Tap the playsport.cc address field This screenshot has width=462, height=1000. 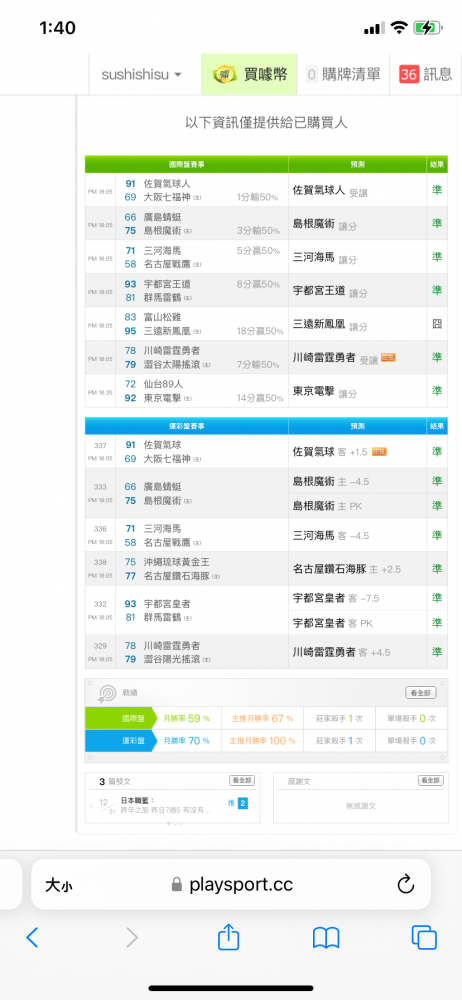(x=230, y=884)
